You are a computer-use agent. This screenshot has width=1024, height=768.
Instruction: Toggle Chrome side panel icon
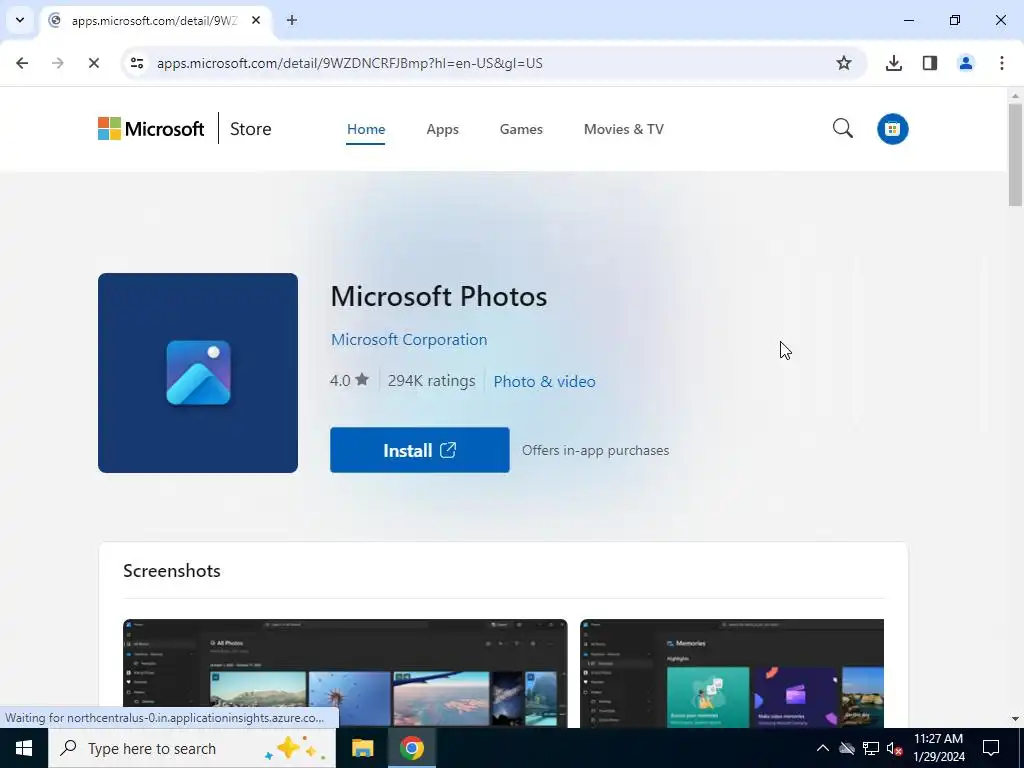point(929,63)
